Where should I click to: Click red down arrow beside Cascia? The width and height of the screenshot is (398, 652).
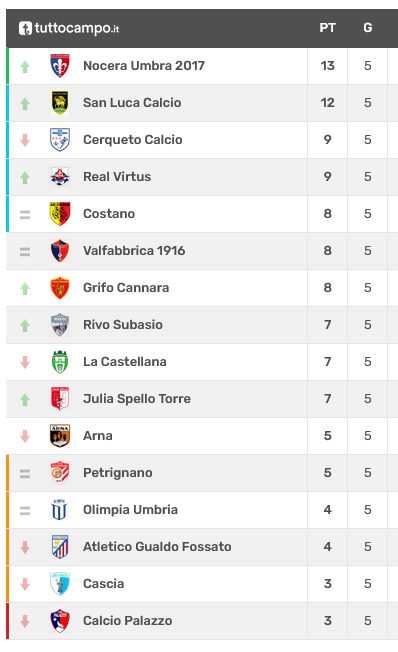[25, 584]
